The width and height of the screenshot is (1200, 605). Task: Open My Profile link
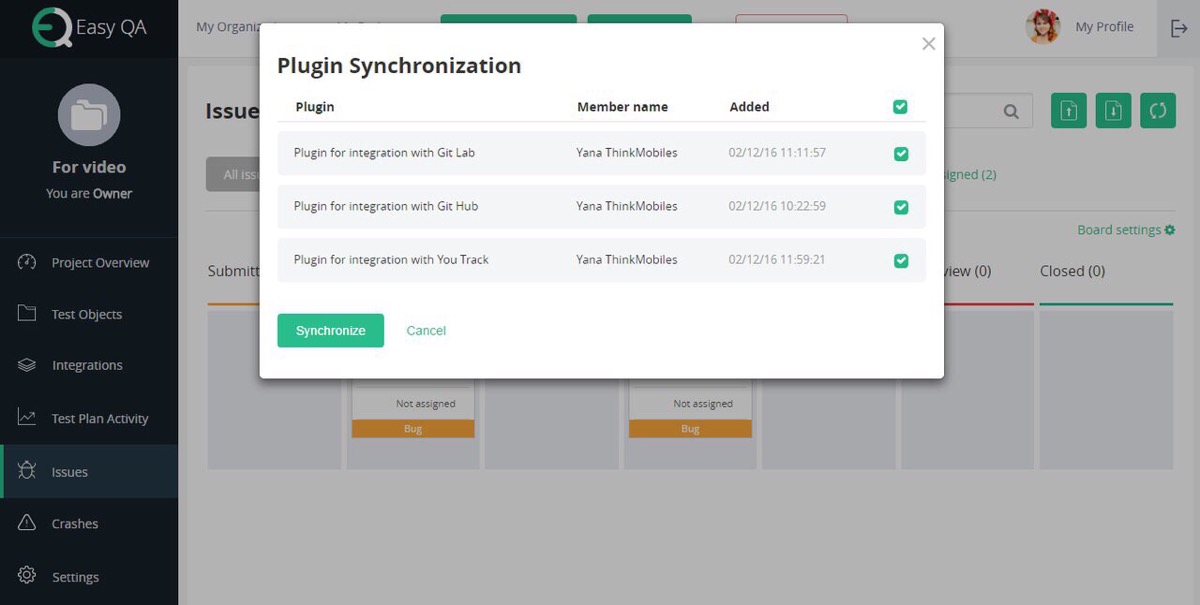(1104, 27)
